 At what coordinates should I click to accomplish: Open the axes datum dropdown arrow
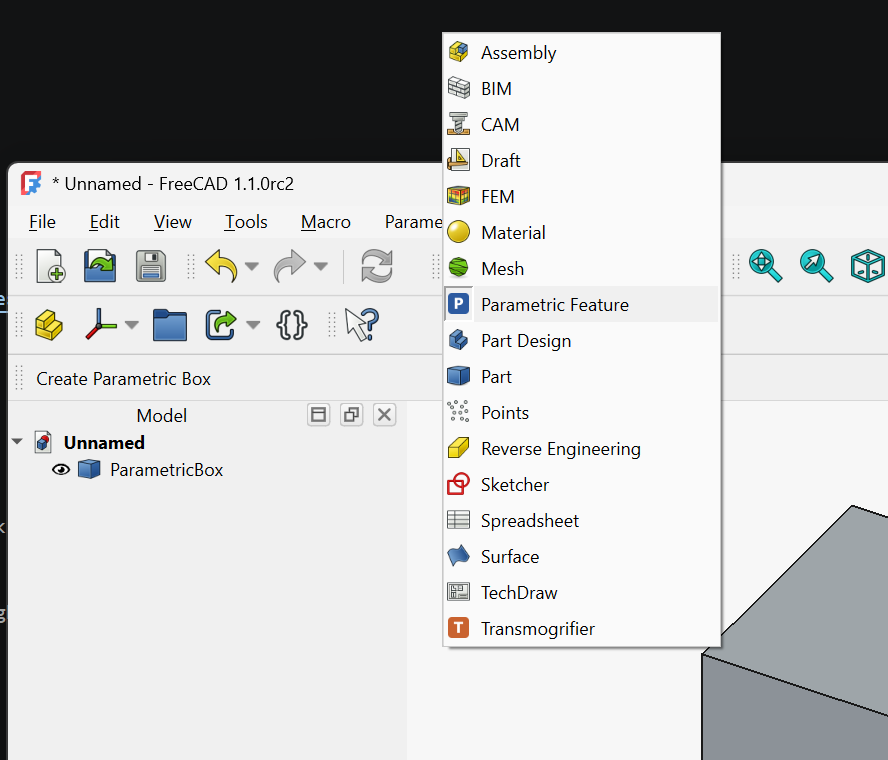click(131, 325)
